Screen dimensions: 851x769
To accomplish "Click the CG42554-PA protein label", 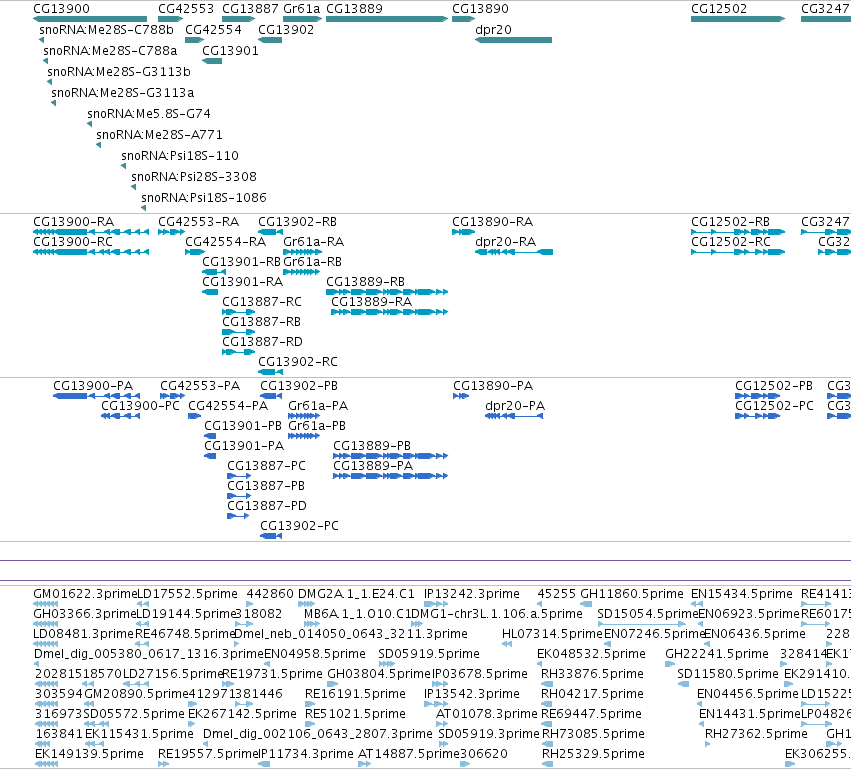I will [228, 406].
